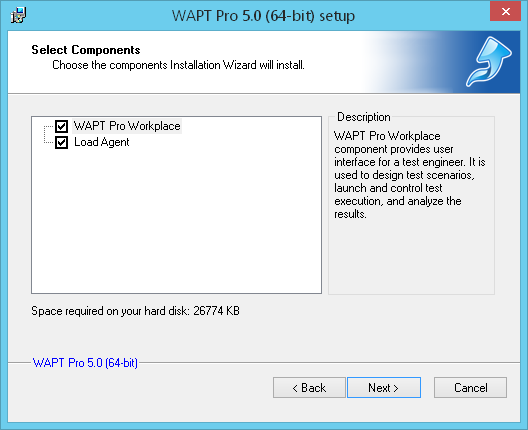The height and width of the screenshot is (430, 528).
Task: Go back with the Back button
Action: point(309,388)
